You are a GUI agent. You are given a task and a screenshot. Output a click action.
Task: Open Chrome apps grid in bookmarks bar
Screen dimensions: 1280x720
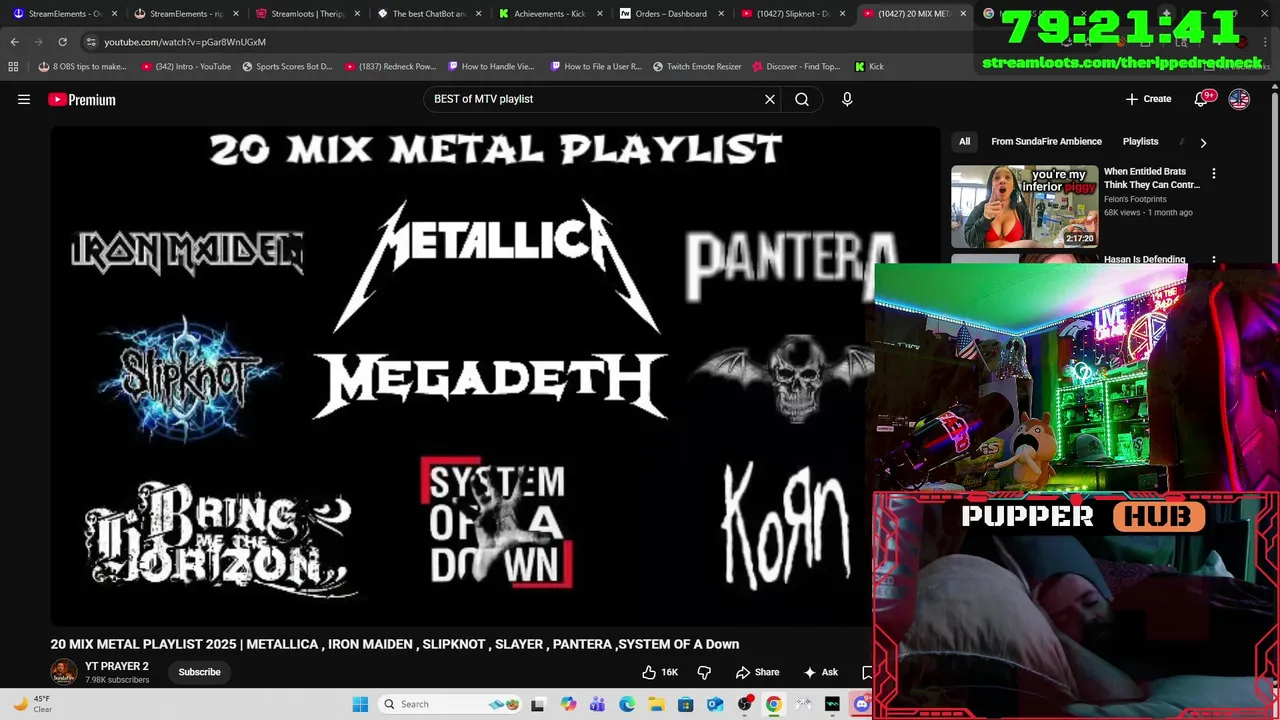pos(13,67)
